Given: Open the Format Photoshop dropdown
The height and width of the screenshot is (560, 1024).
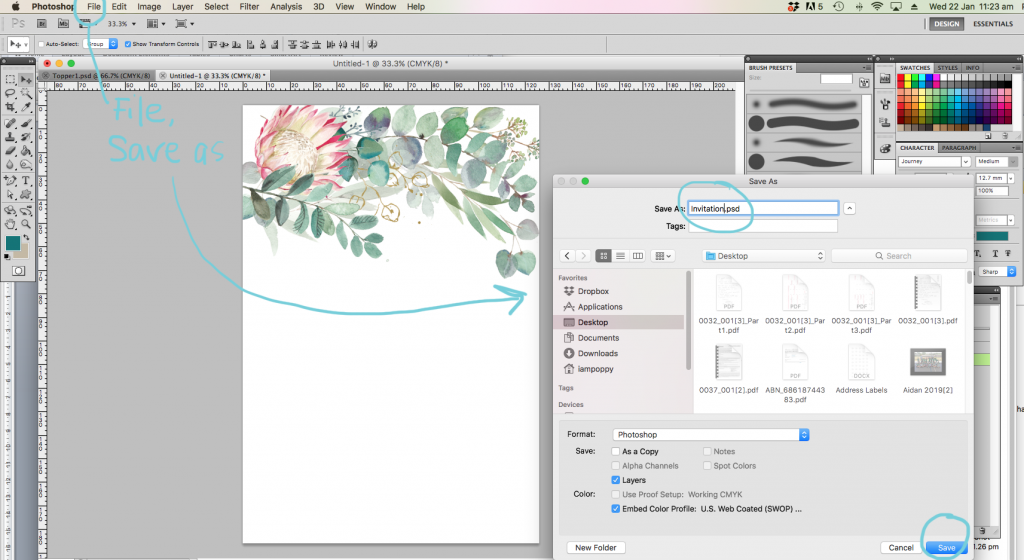Looking at the screenshot, I should pyautogui.click(x=710, y=435).
